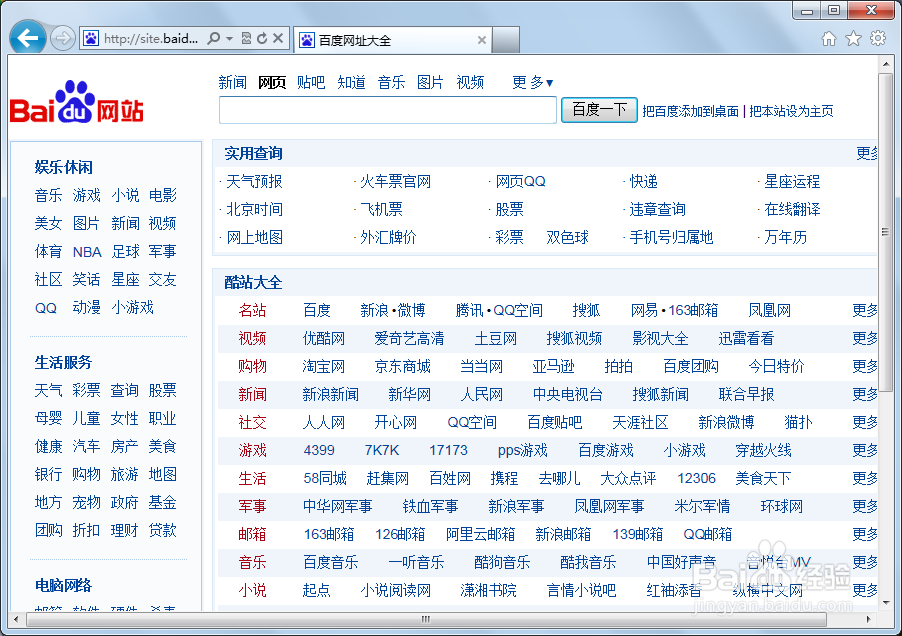Open the 人人网 link
Screen dimensions: 902x636
pyautogui.click(x=324, y=423)
